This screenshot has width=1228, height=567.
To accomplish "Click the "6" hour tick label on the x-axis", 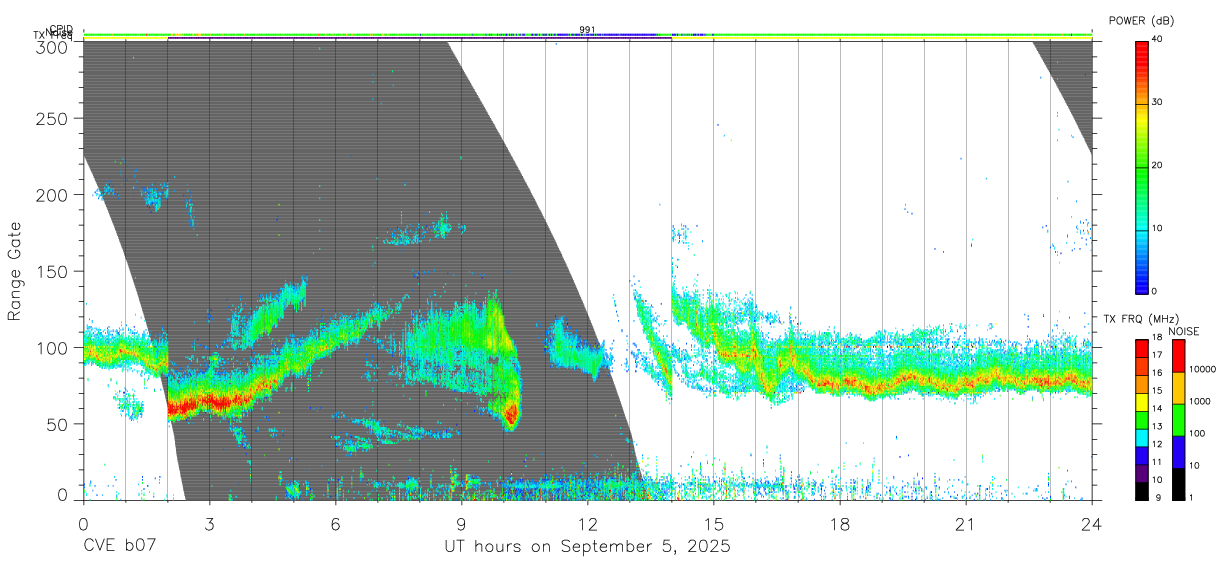I will [x=335, y=524].
